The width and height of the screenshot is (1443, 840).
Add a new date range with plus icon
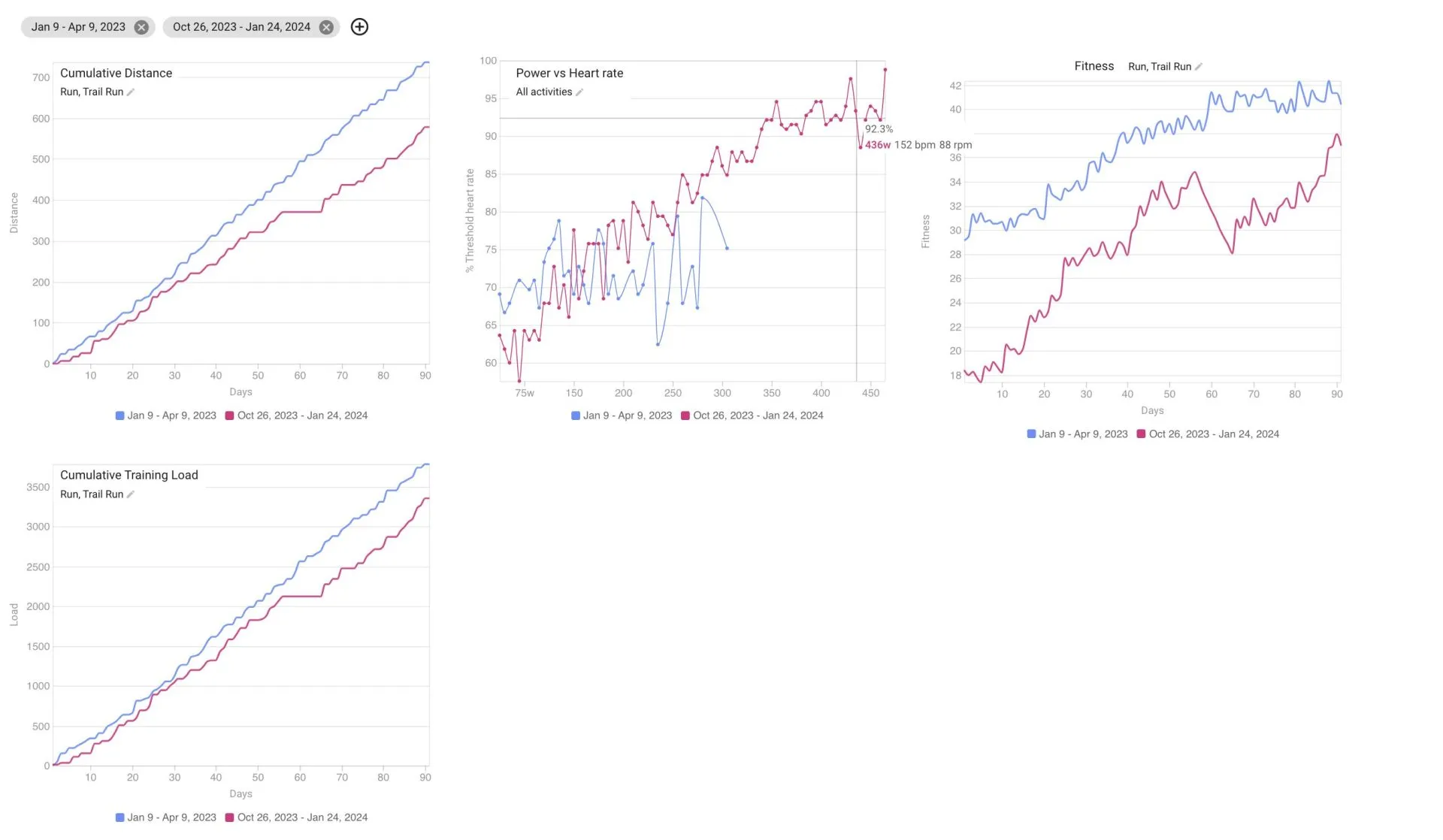360,27
